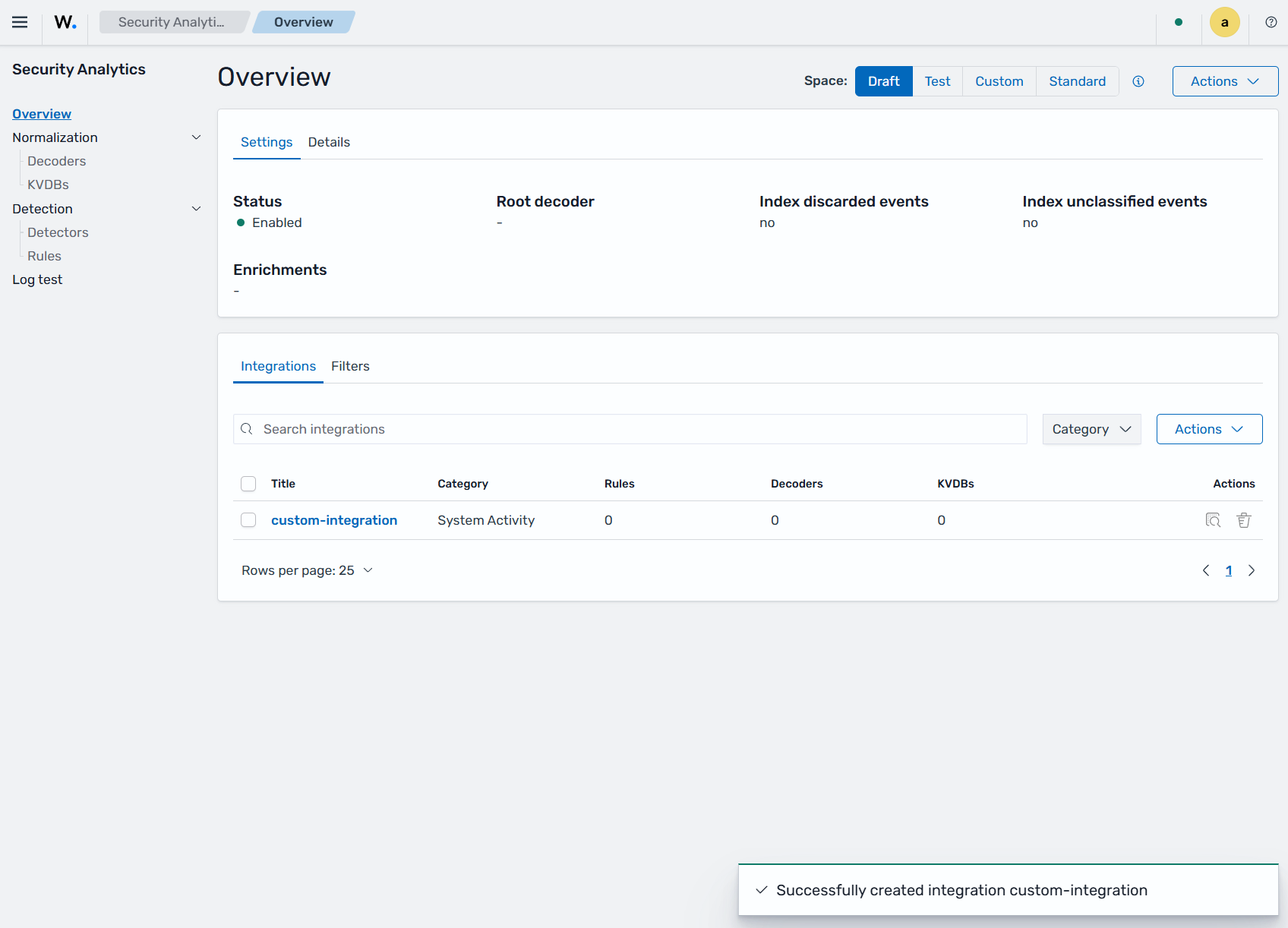Viewport: 1288px width, 928px height.
Task: Change Rows per page setting
Action: click(307, 570)
